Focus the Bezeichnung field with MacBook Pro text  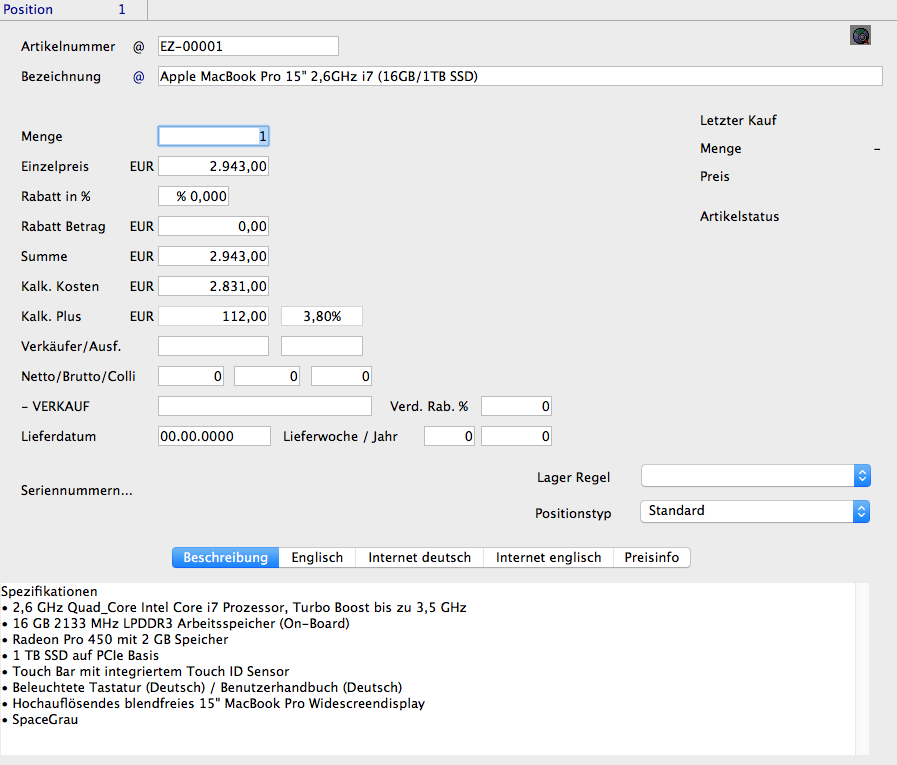click(520, 77)
